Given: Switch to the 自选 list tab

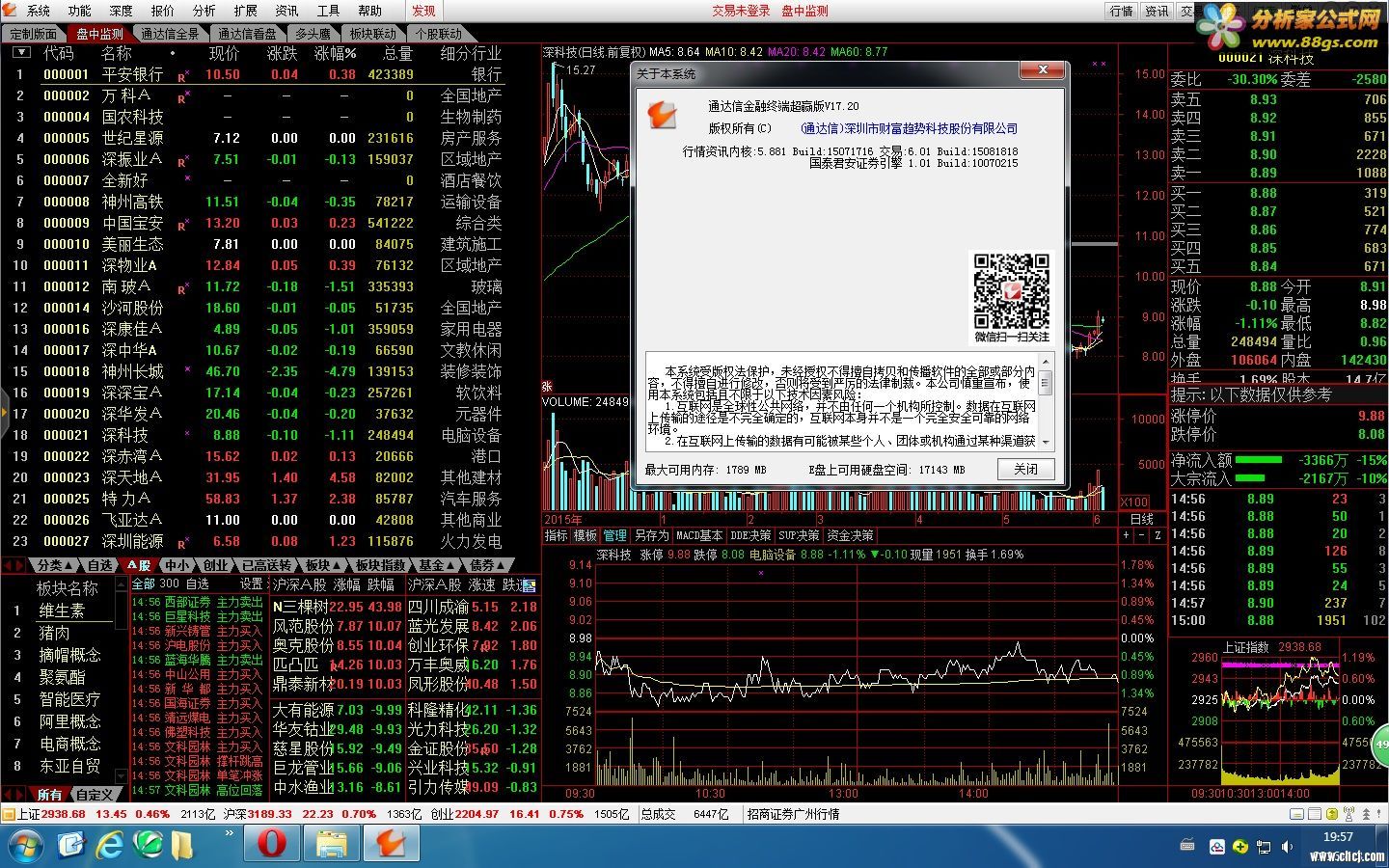Looking at the screenshot, I should click(x=99, y=565).
